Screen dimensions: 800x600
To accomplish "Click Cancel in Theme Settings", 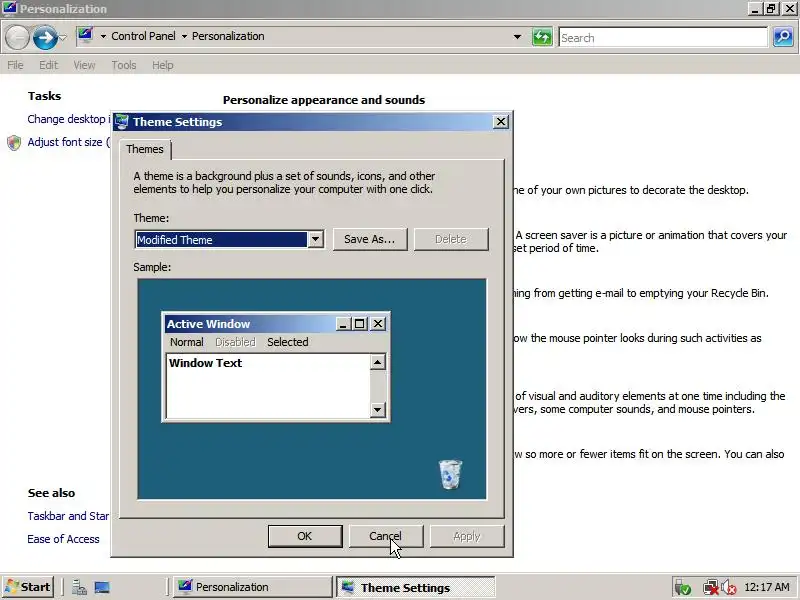I will (386, 536).
